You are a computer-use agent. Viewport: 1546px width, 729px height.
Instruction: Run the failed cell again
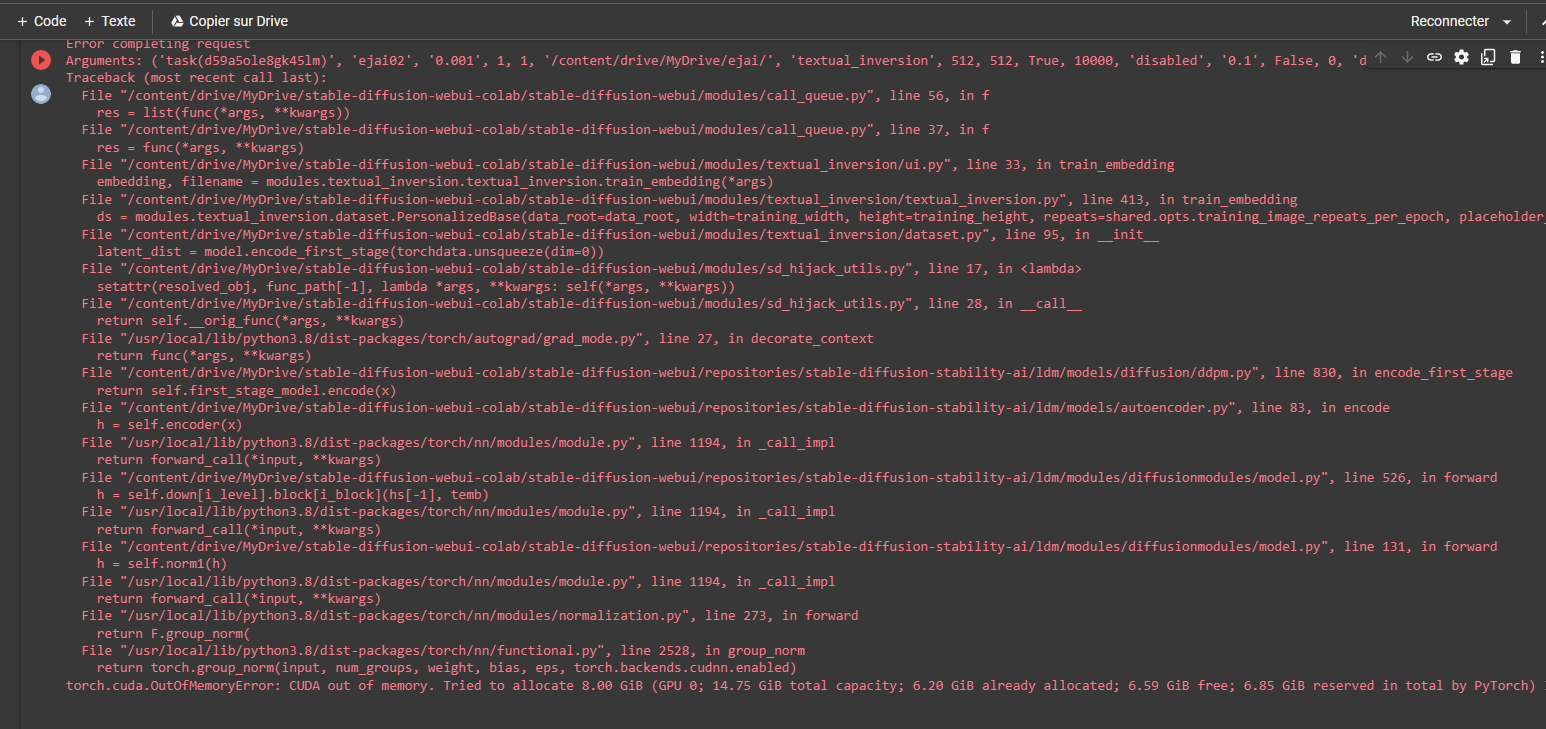(41, 58)
